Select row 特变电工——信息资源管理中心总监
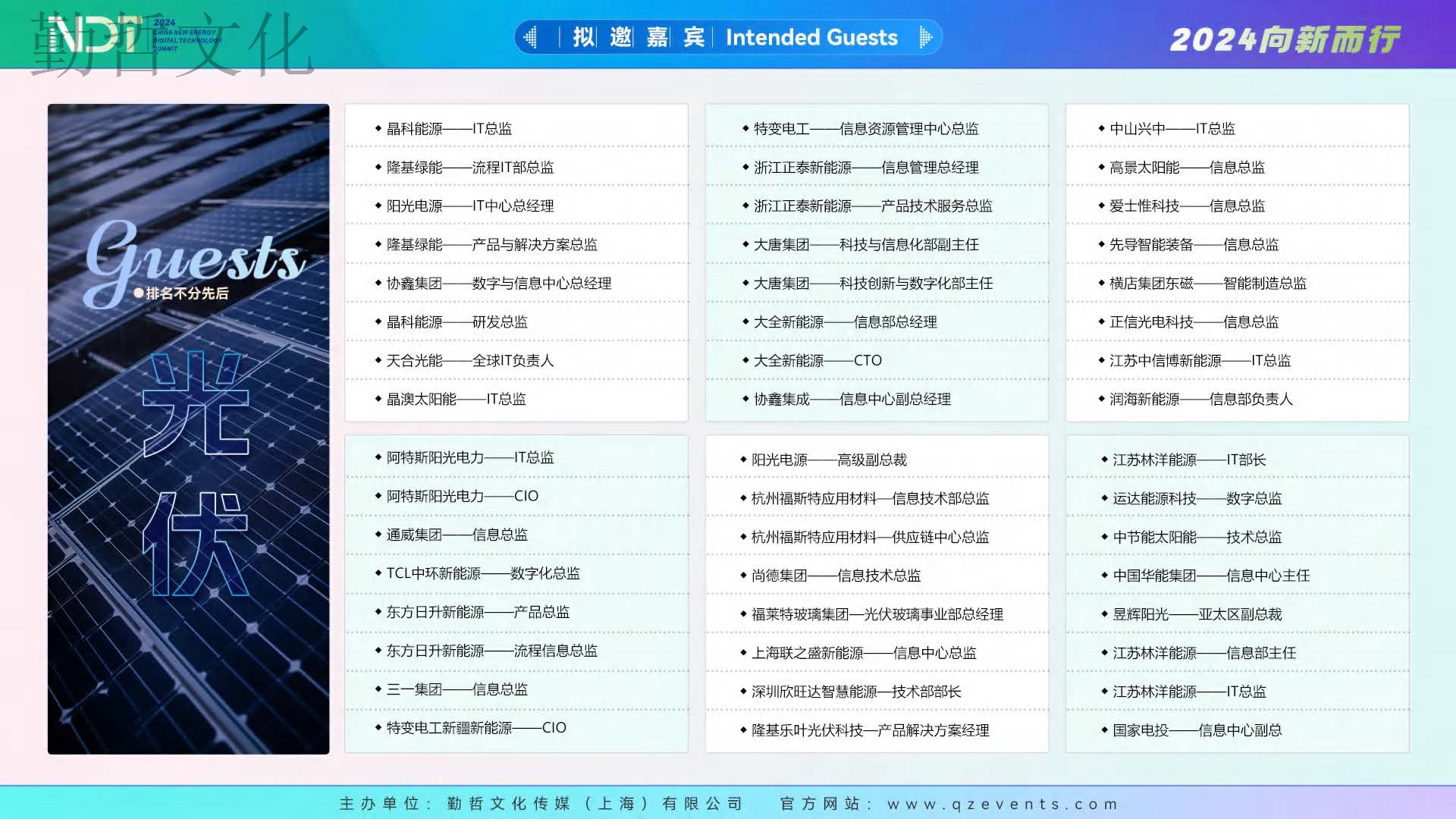 (x=877, y=129)
